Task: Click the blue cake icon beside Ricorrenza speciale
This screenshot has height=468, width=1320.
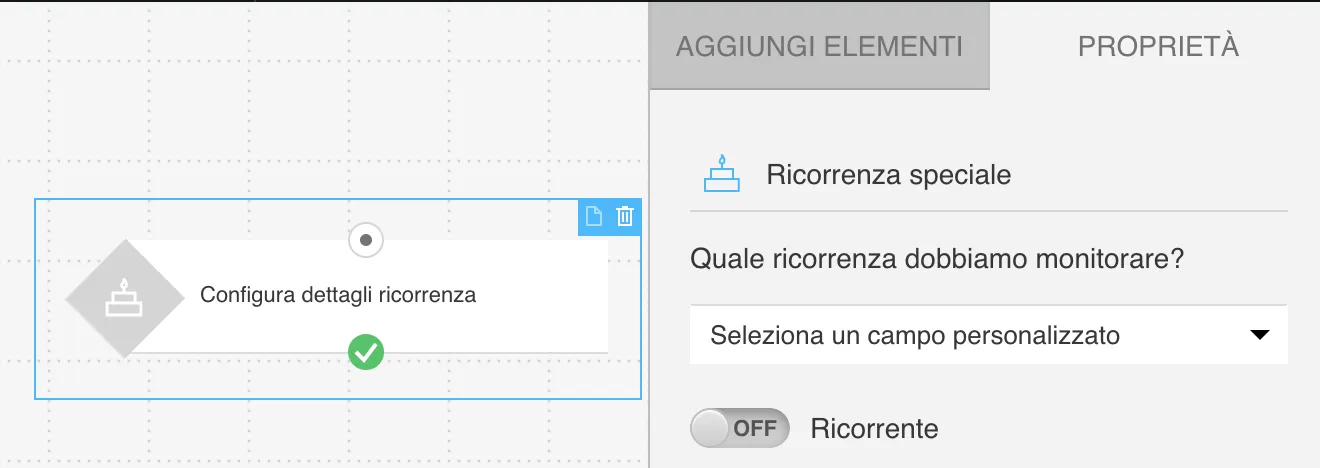Action: 722,174
